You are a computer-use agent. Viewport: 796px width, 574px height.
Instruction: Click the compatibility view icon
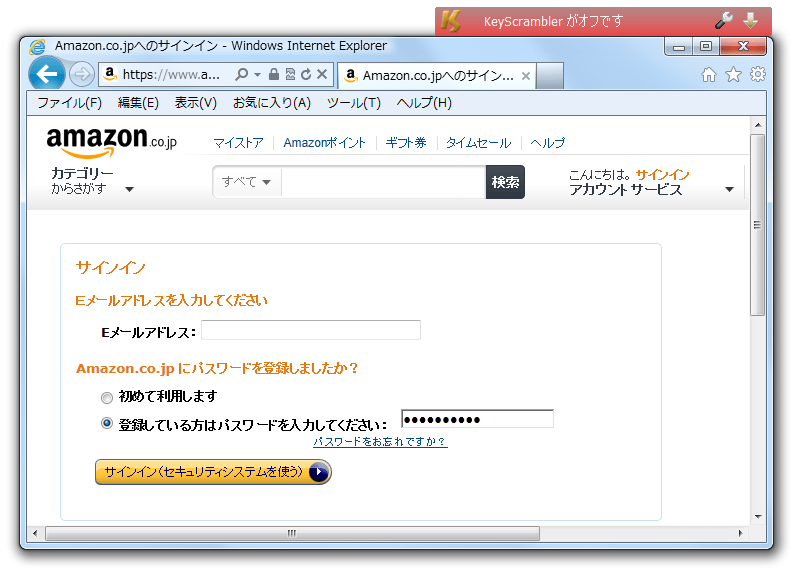pyautogui.click(x=290, y=75)
